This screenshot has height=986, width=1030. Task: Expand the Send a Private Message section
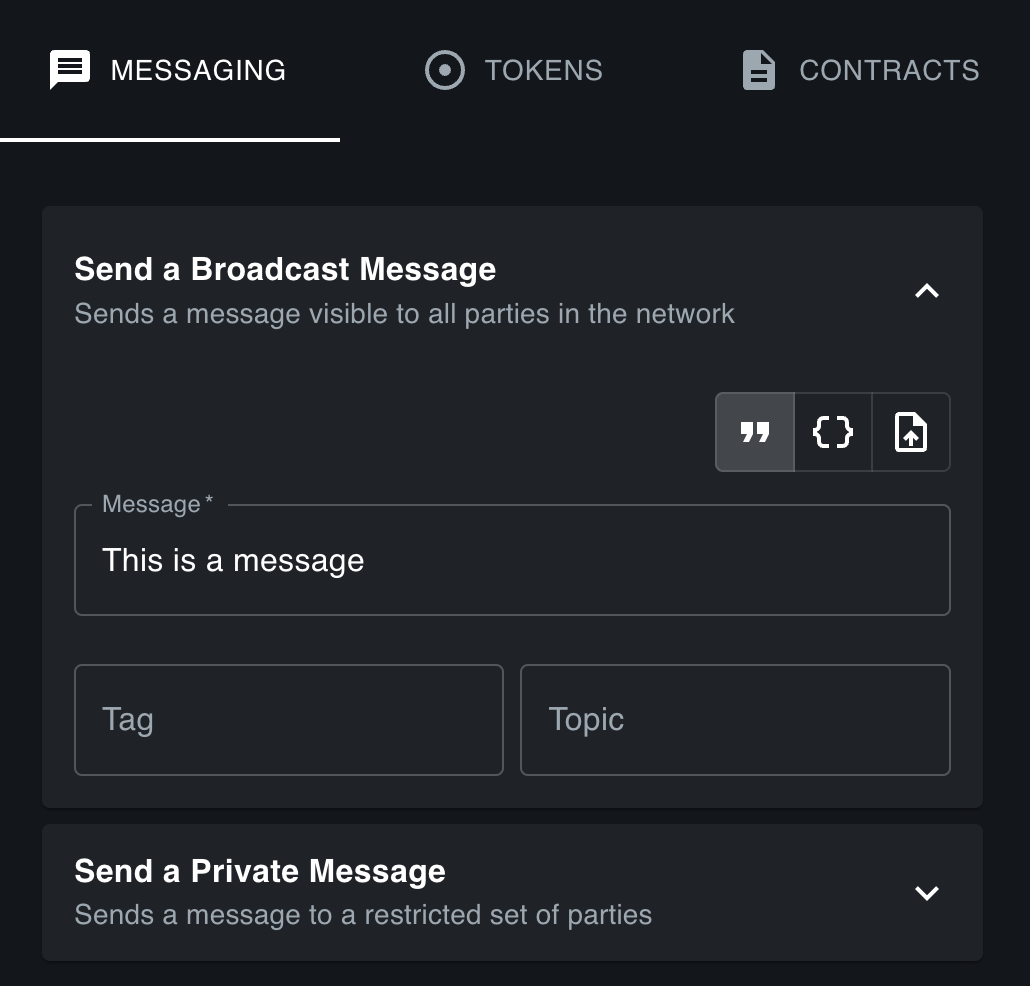pyautogui.click(x=926, y=893)
